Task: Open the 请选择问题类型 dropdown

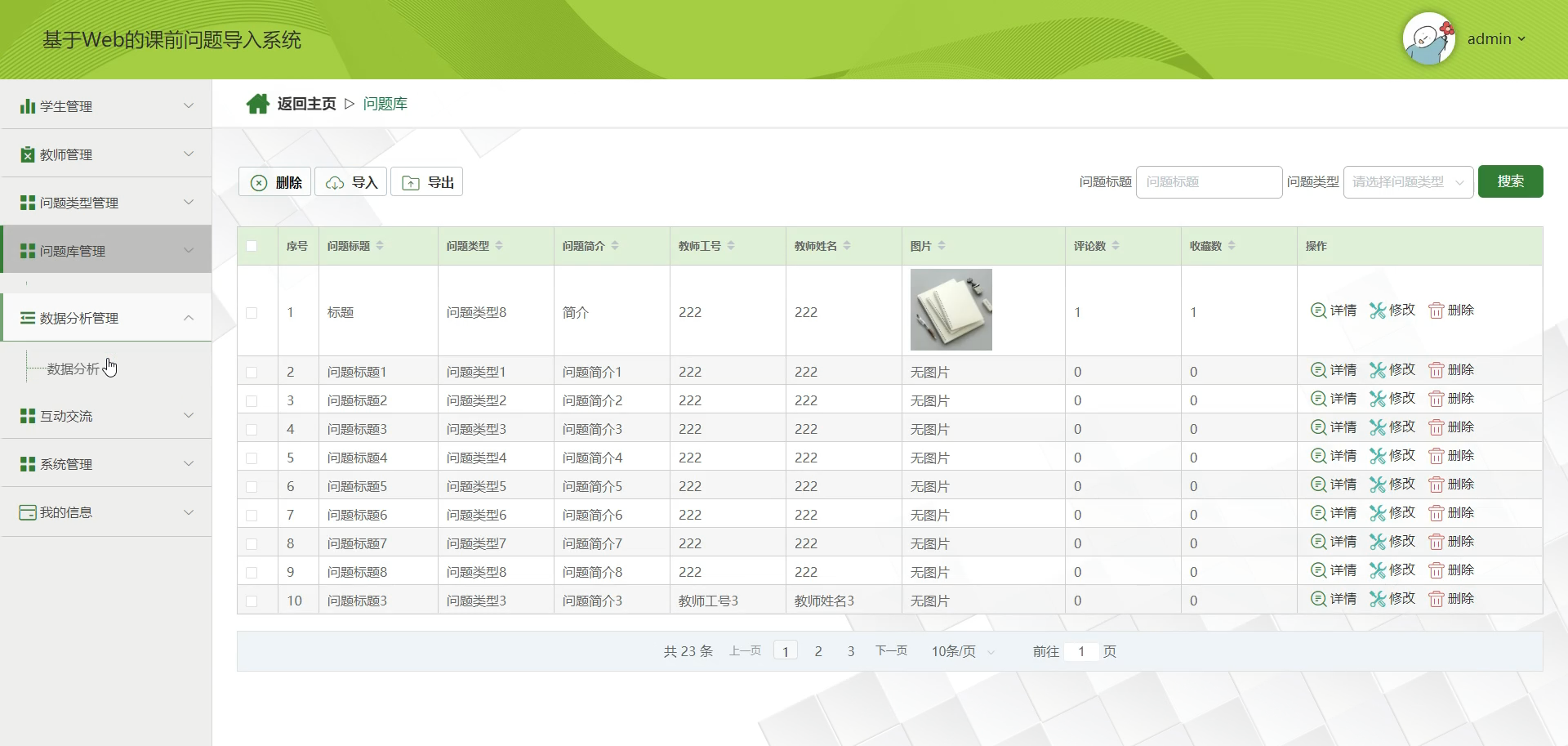Action: point(1408,182)
